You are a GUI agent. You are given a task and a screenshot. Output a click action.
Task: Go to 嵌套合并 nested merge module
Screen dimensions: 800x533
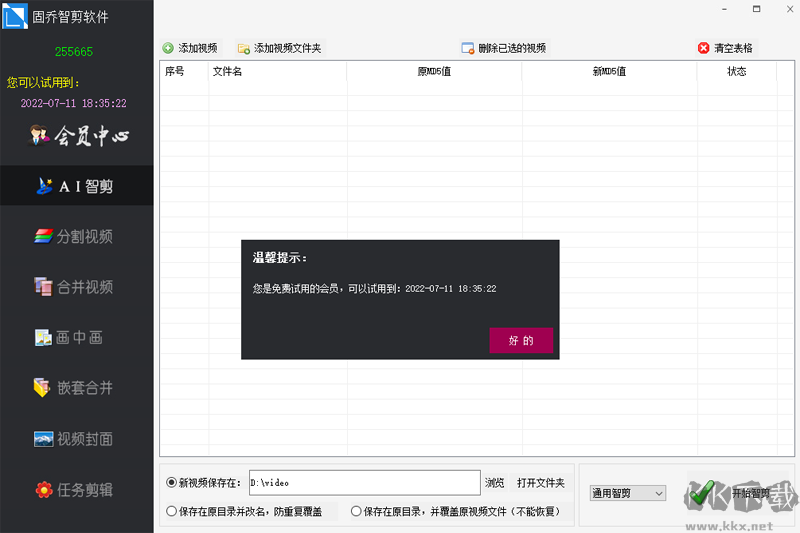(73, 388)
